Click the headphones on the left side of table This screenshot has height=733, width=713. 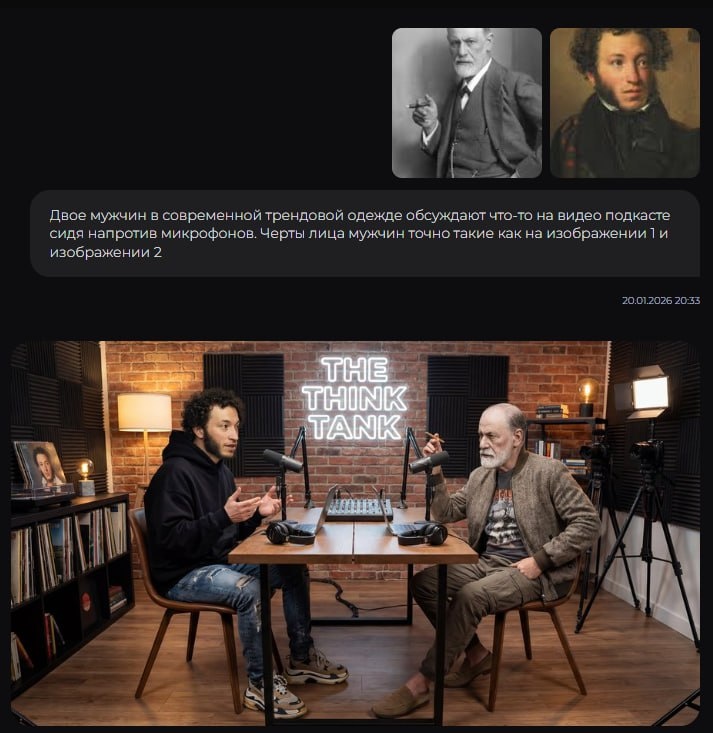click(x=290, y=533)
